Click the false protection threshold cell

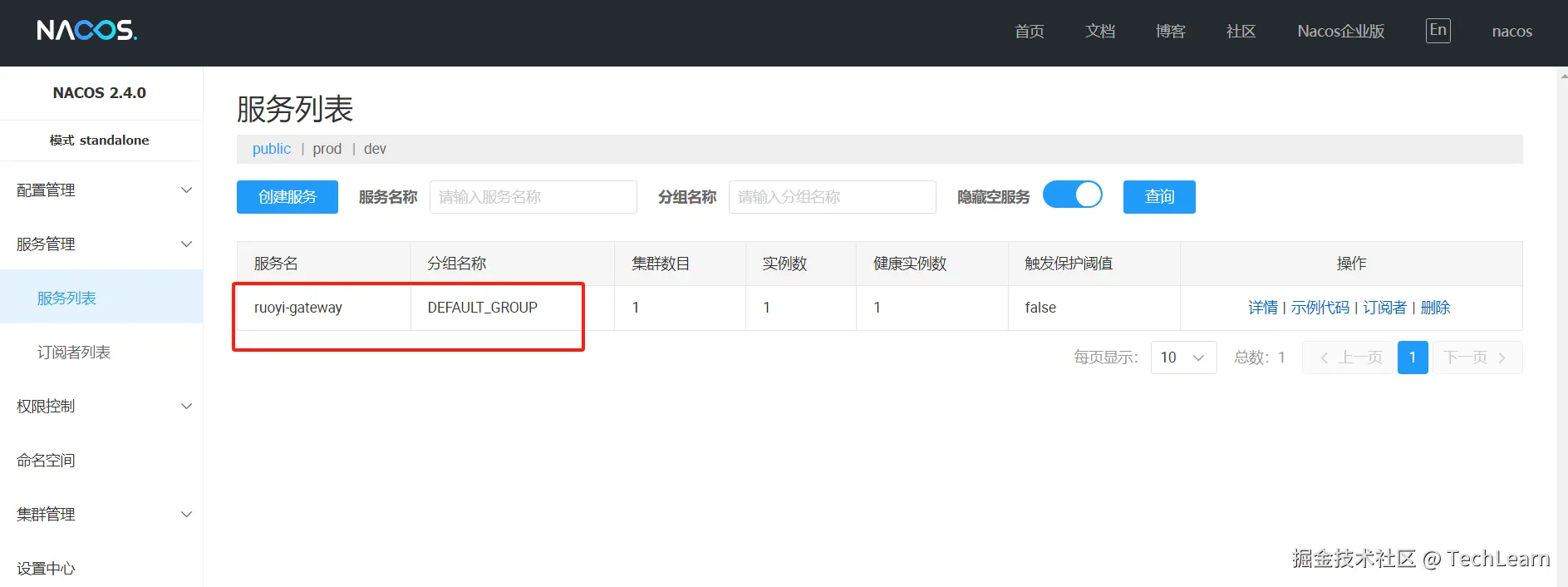point(1094,308)
